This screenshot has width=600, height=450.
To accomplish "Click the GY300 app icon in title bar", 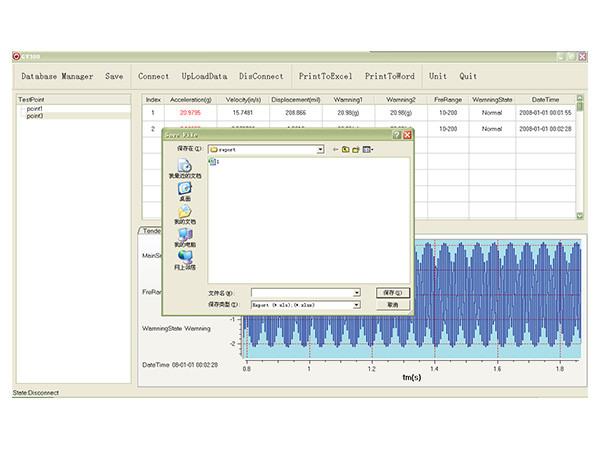I will click(x=16, y=57).
